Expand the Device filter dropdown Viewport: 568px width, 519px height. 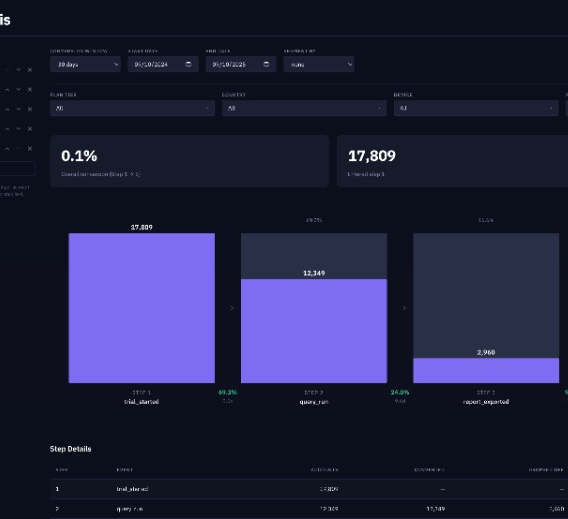pyautogui.click(x=476, y=108)
